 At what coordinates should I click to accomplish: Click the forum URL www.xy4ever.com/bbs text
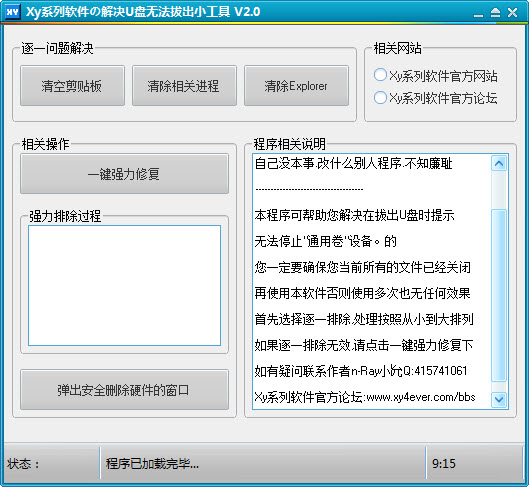click(x=421, y=397)
